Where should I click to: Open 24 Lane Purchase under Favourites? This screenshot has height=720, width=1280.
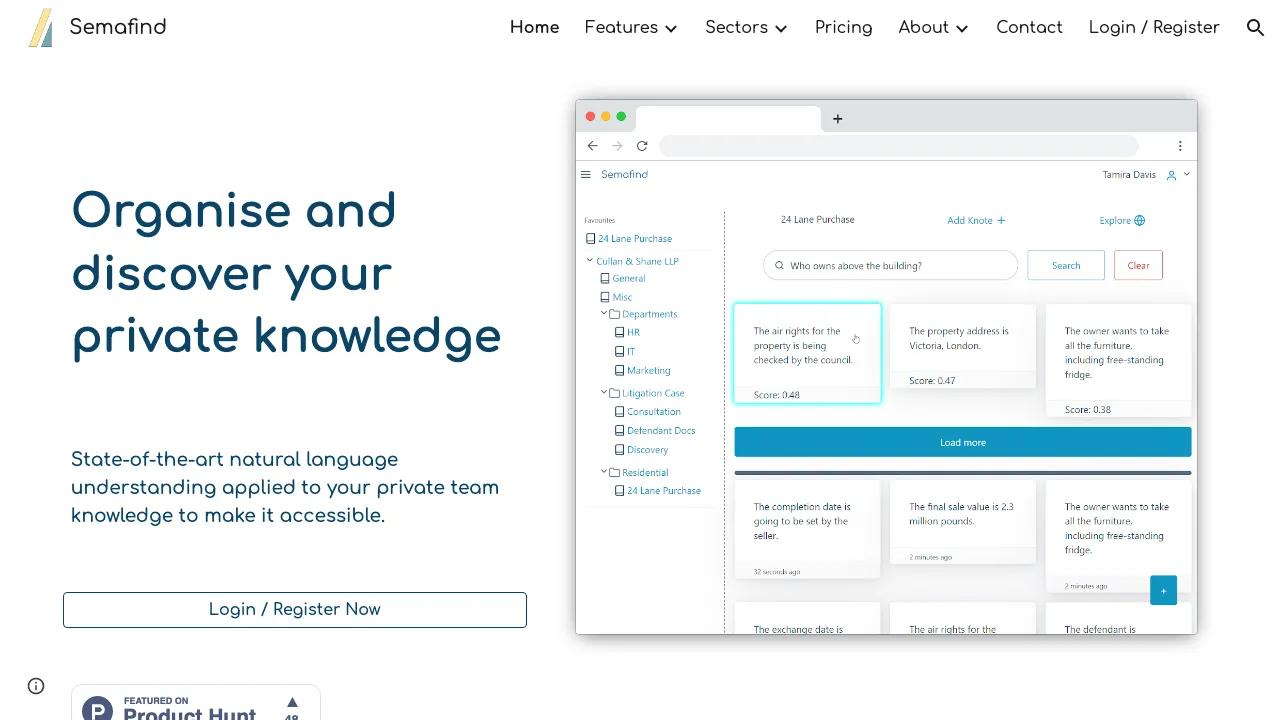click(635, 239)
